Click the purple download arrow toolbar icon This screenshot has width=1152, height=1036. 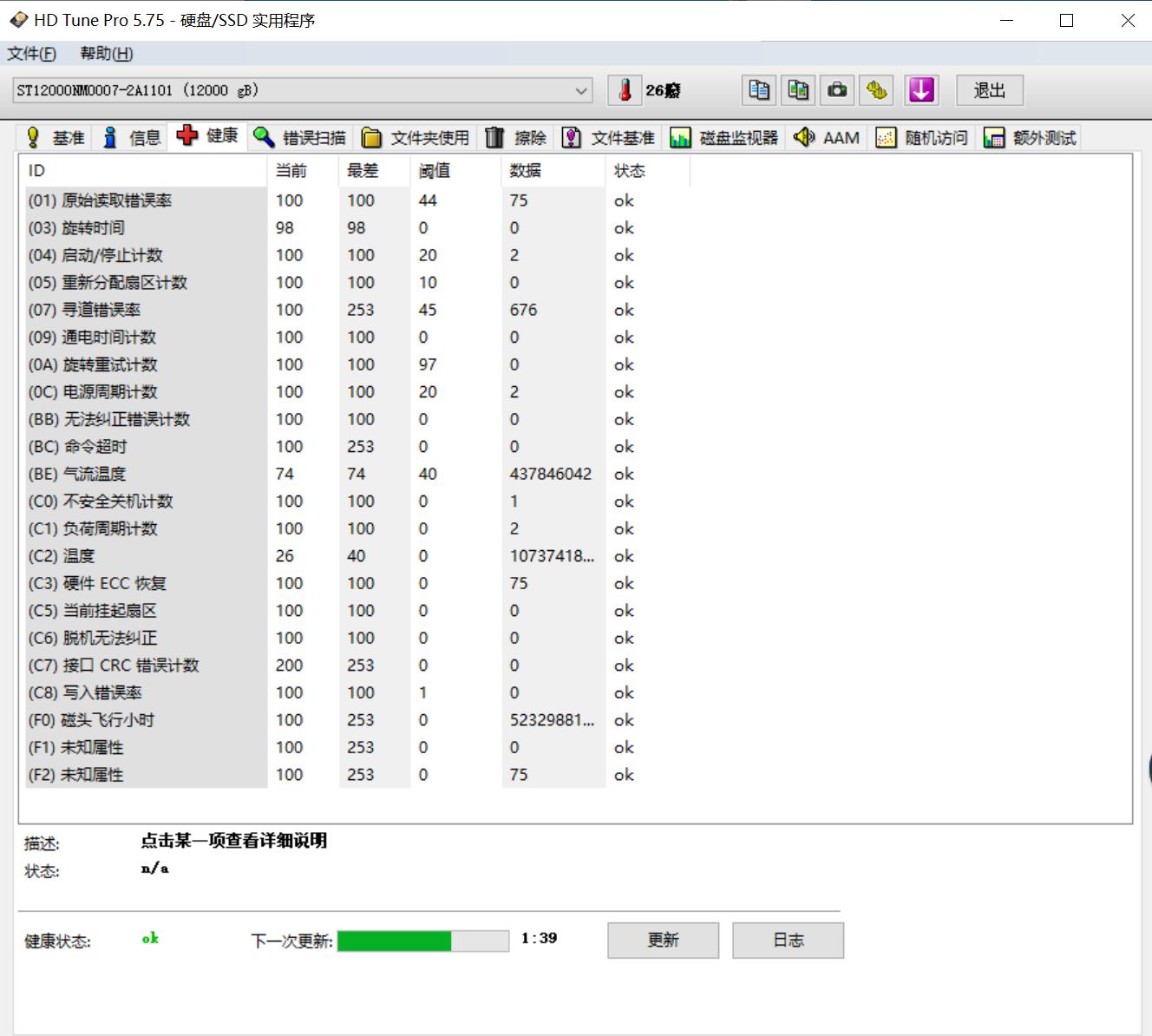[x=921, y=89]
